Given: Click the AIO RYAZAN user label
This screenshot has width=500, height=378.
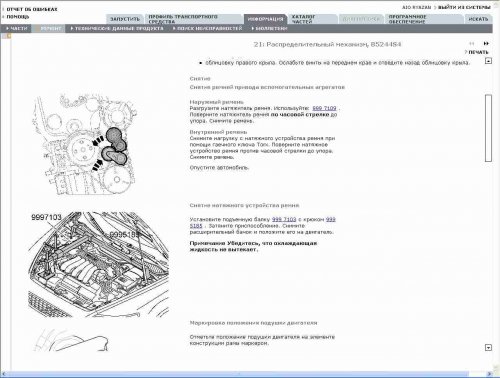Looking at the screenshot, I should click(417, 7).
